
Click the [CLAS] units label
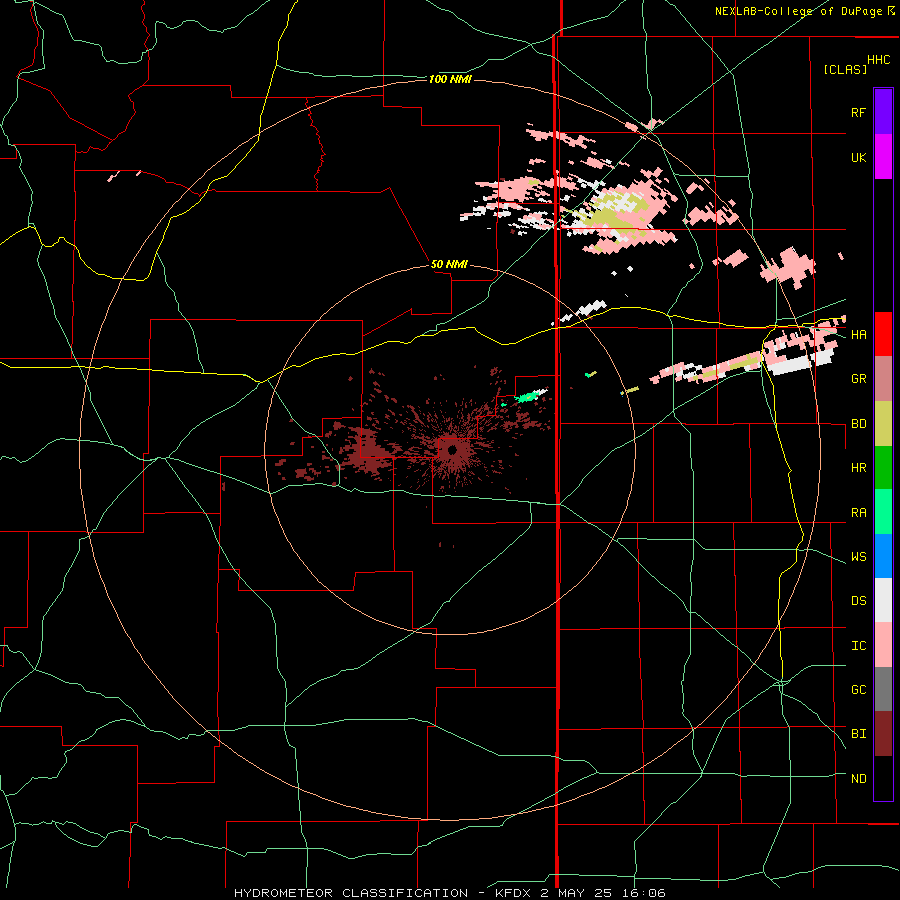pos(845,70)
